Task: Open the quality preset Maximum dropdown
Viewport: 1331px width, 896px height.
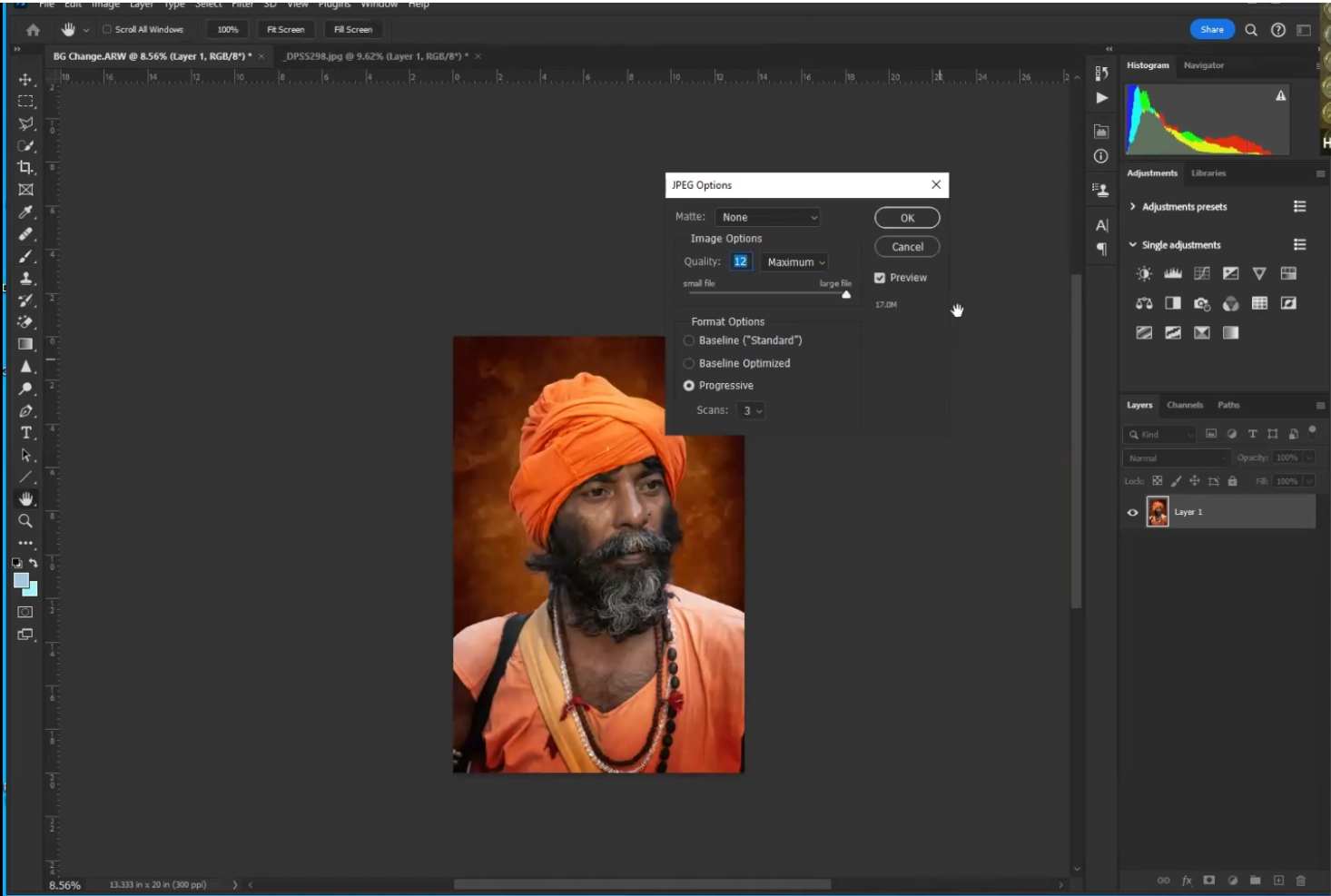Action: pos(795,262)
